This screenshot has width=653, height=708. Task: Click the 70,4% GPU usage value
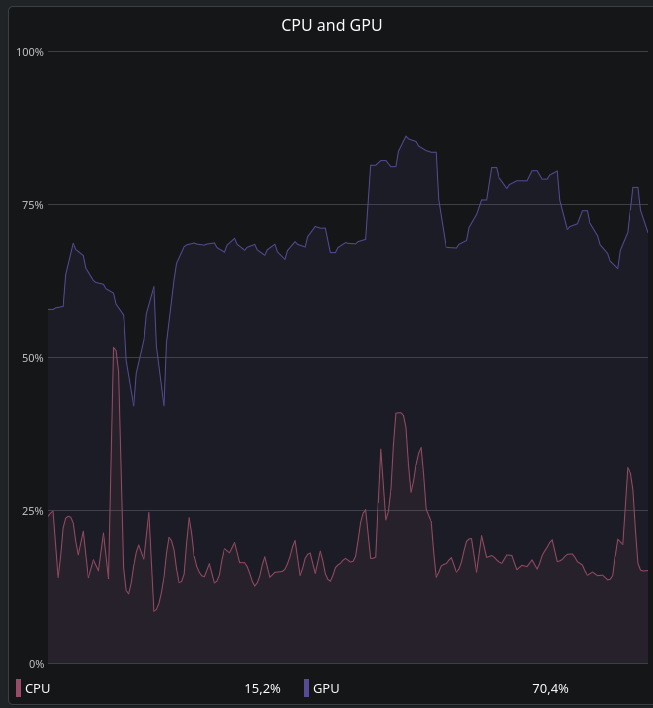pyautogui.click(x=550, y=689)
